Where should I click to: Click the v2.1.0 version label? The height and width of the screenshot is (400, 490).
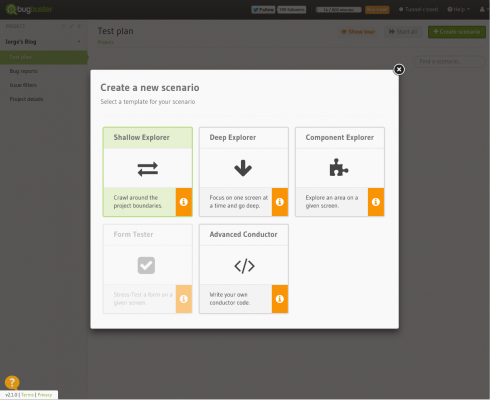11,395
